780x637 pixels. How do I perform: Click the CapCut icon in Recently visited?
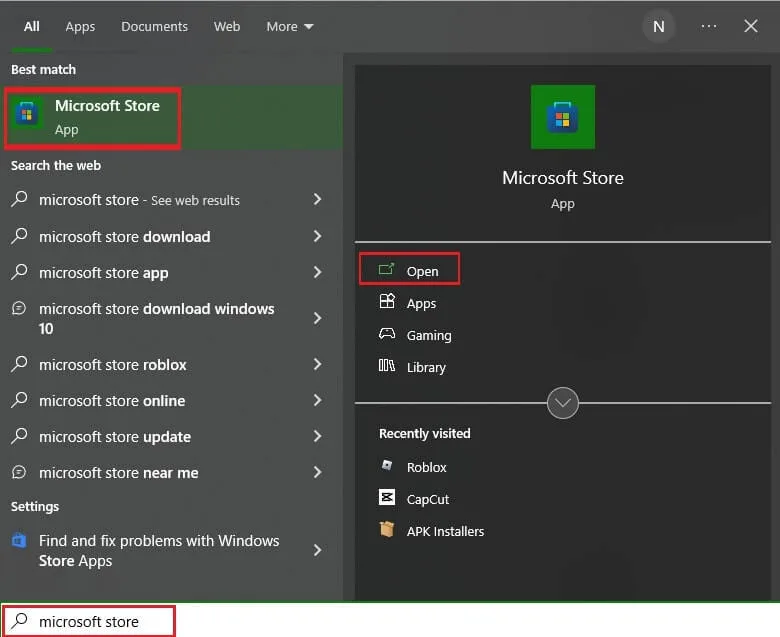pyautogui.click(x=387, y=497)
